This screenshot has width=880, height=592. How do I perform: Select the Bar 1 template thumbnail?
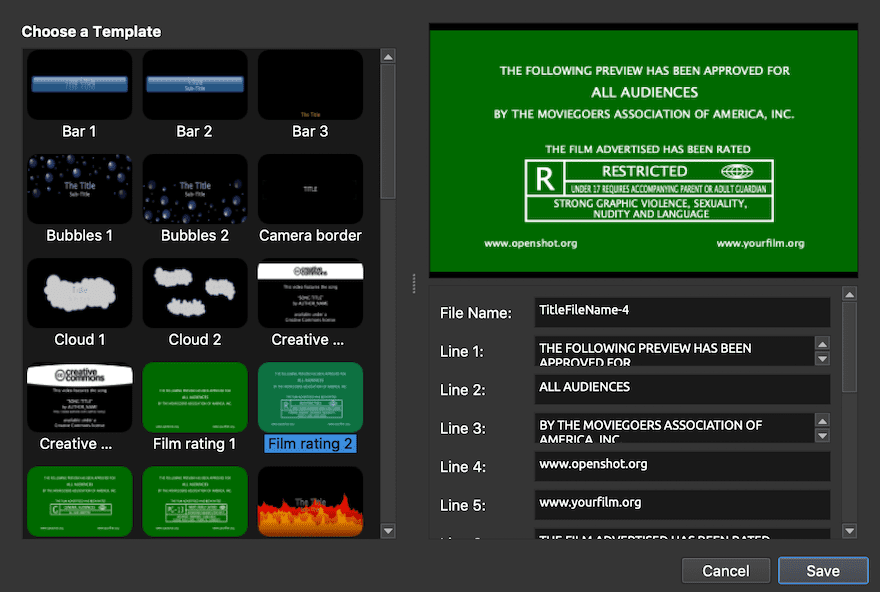[x=79, y=85]
